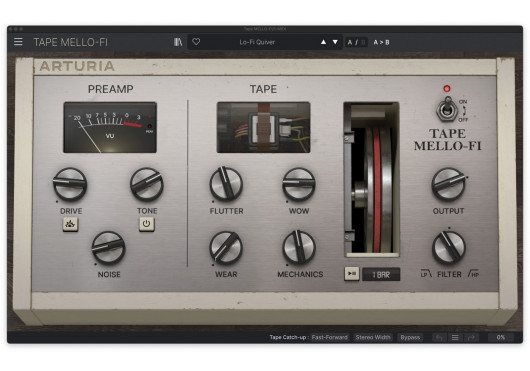Click the Wow knob
The height and width of the screenshot is (371, 530).
pyautogui.click(x=299, y=184)
